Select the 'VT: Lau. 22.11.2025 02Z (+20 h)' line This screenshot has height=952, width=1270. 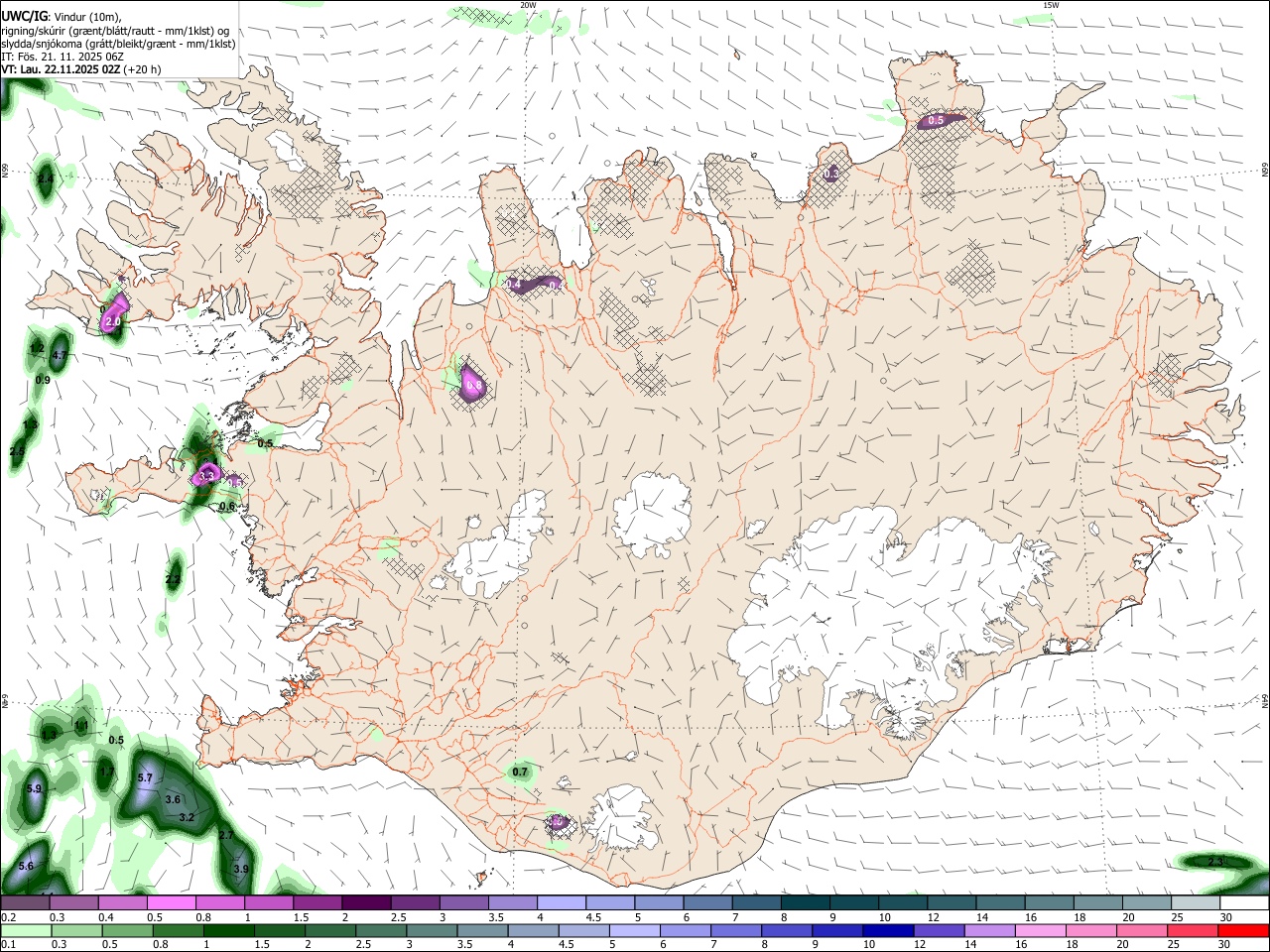click(81, 69)
